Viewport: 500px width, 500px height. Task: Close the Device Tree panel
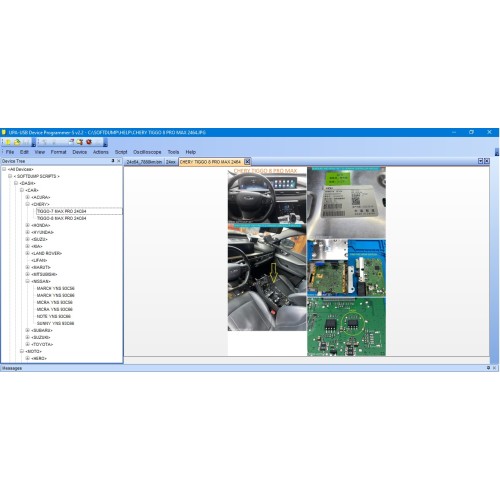pyautogui.click(x=119, y=161)
